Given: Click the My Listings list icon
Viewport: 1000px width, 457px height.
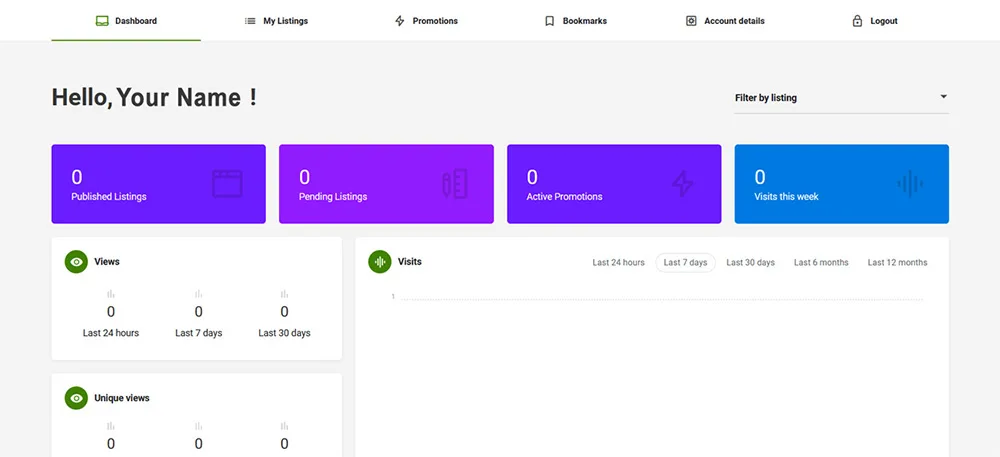Looking at the screenshot, I should pos(250,21).
